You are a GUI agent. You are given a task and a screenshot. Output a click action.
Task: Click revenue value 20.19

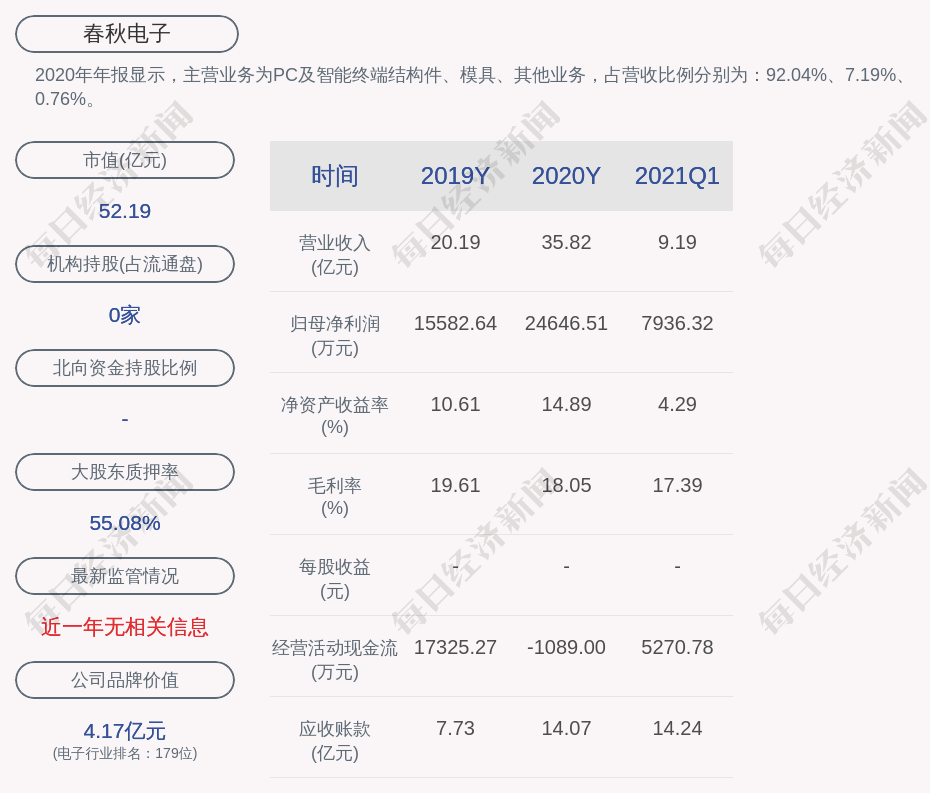[x=455, y=243]
